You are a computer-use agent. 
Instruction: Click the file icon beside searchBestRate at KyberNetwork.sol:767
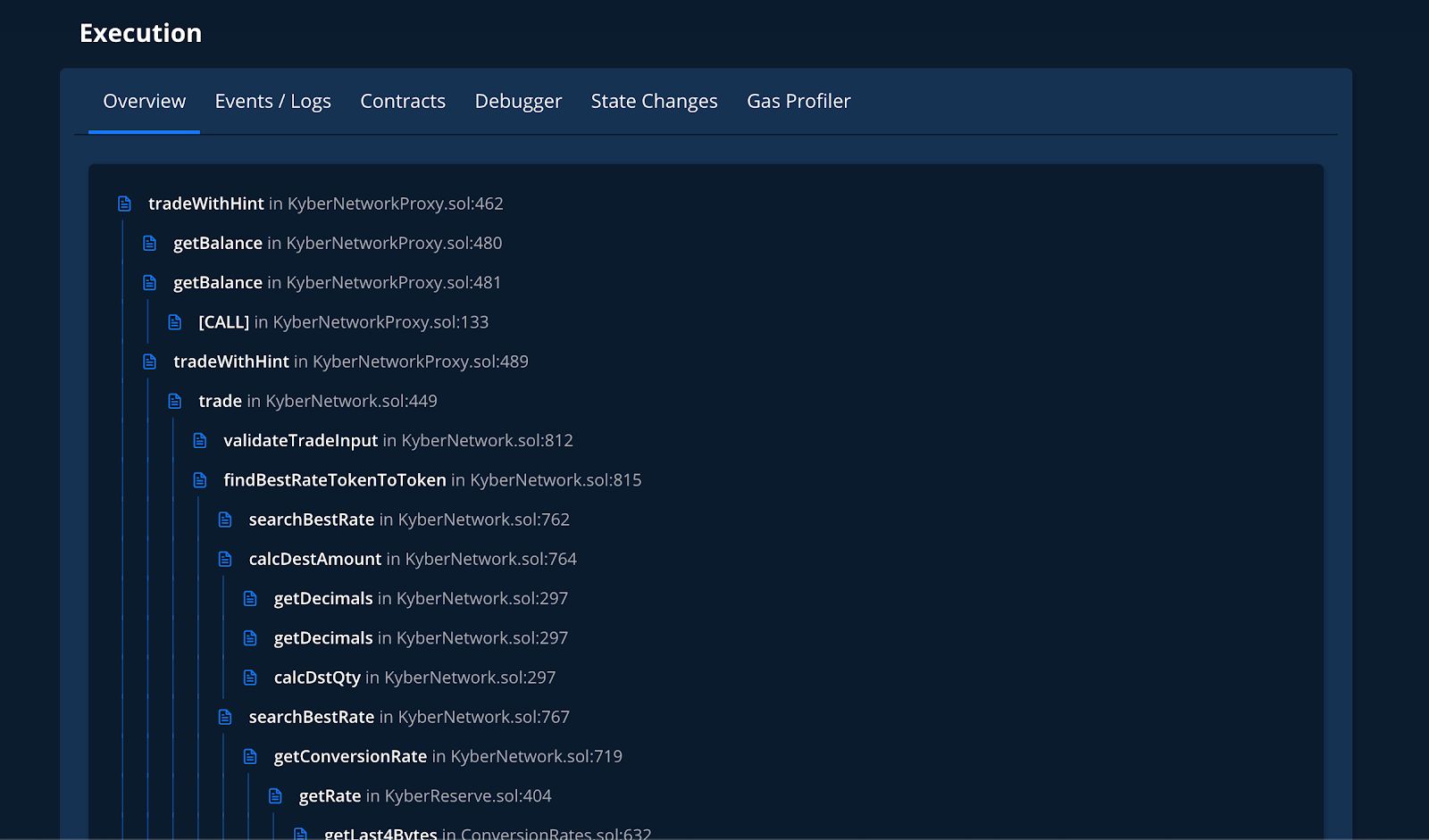tap(225, 717)
